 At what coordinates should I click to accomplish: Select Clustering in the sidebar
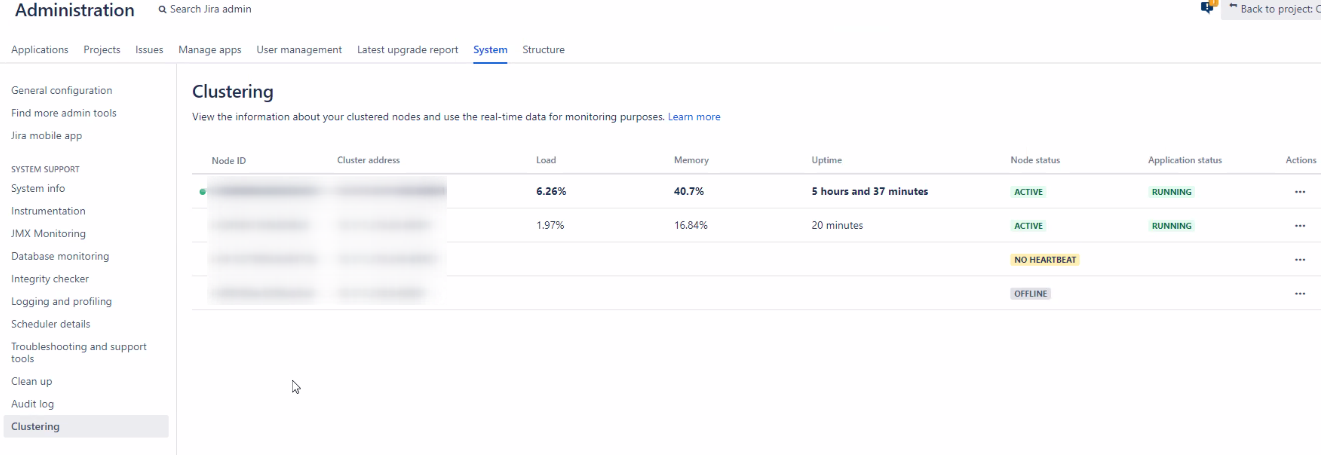[86, 427]
